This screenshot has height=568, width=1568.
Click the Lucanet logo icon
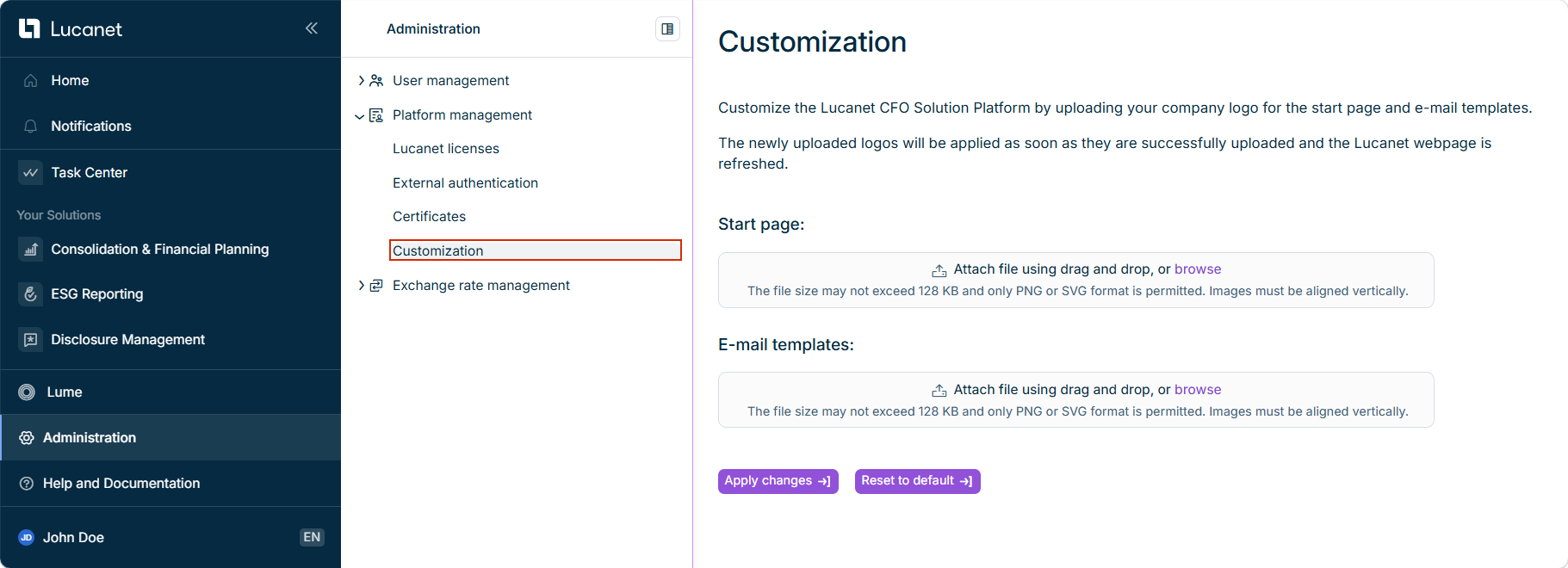point(29,28)
